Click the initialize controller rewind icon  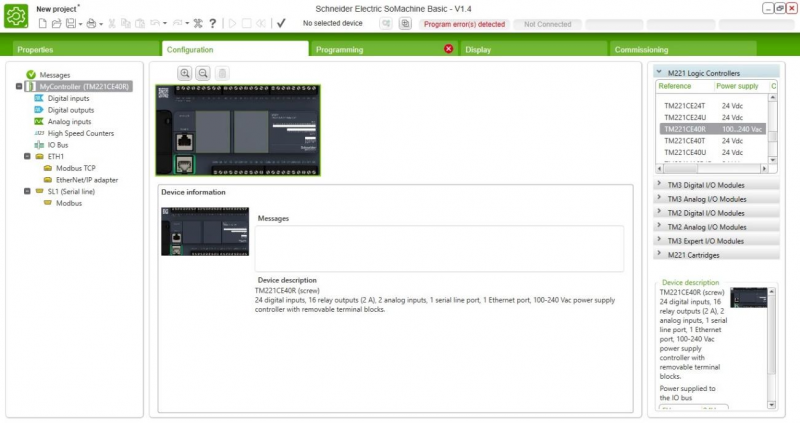[x=261, y=23]
